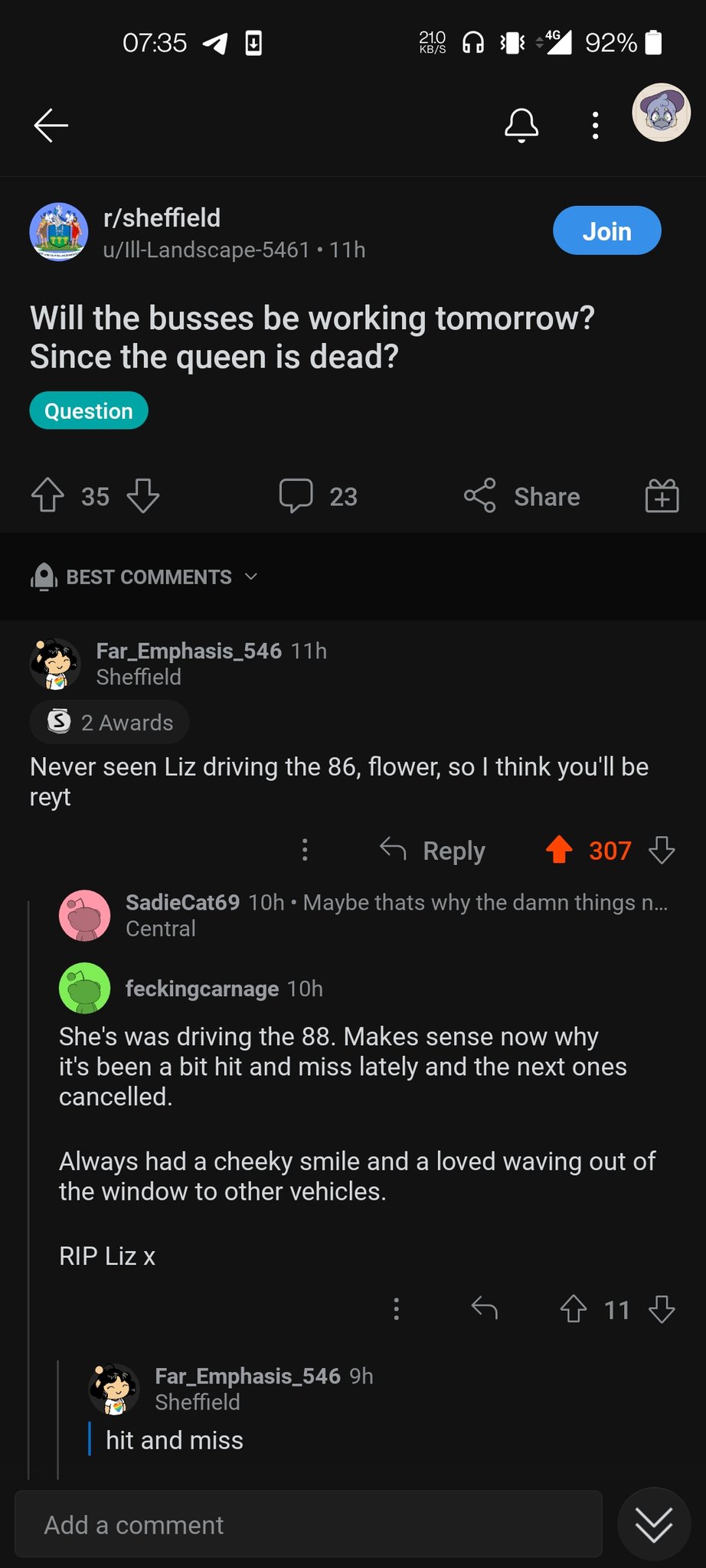Upvote the bus question post
This screenshot has width=706, height=1568.
(x=47, y=495)
